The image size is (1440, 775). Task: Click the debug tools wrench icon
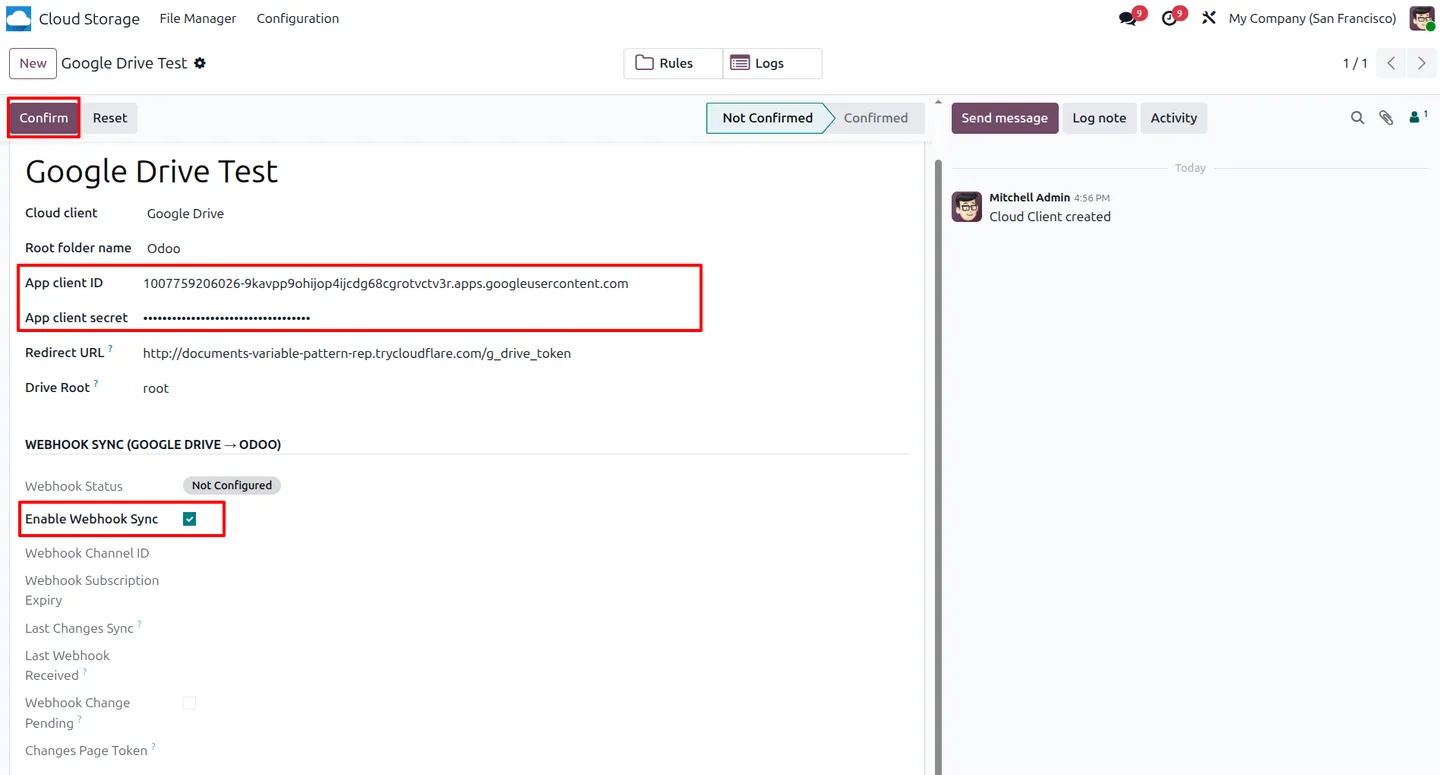(x=1209, y=19)
